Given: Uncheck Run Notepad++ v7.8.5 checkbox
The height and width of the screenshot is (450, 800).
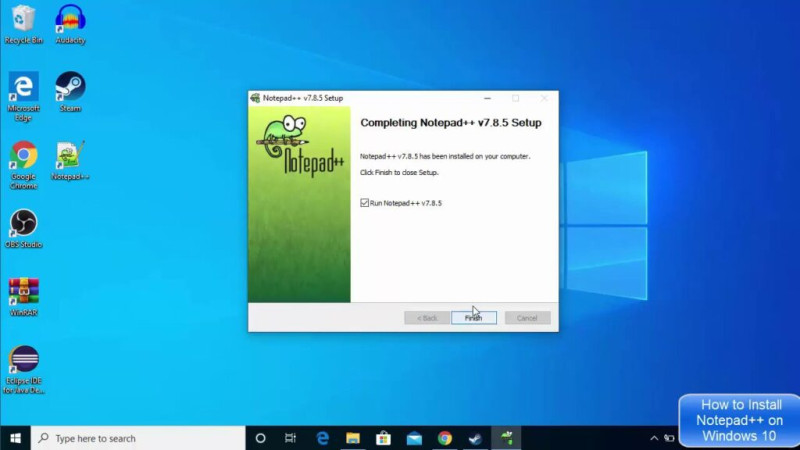Looking at the screenshot, I should tap(364, 203).
